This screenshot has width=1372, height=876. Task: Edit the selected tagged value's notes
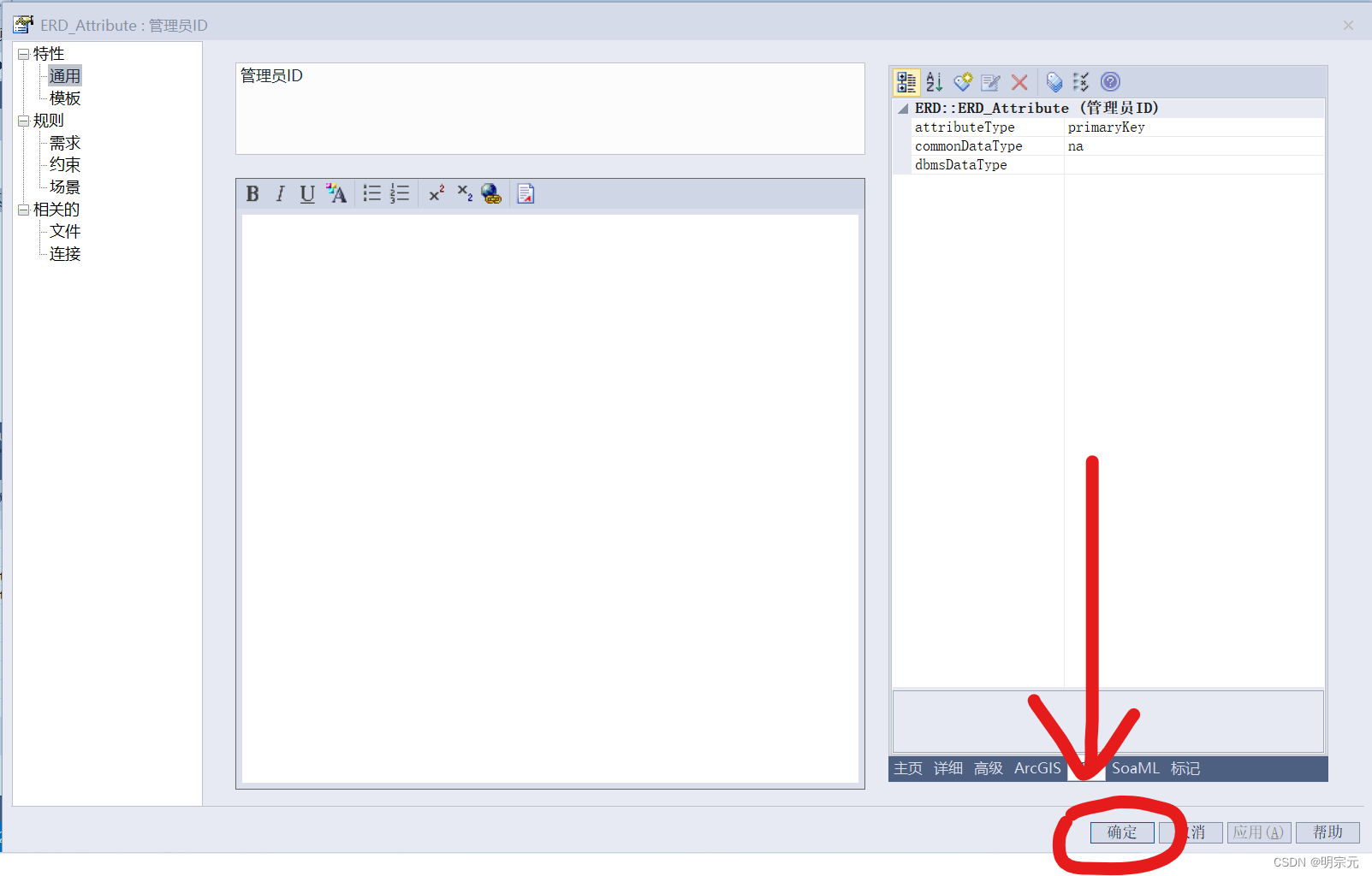coord(991,82)
